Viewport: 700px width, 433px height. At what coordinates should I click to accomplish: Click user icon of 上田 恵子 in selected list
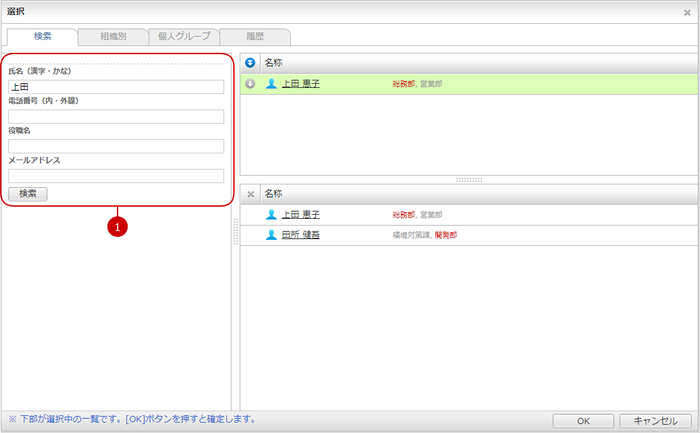point(271,215)
